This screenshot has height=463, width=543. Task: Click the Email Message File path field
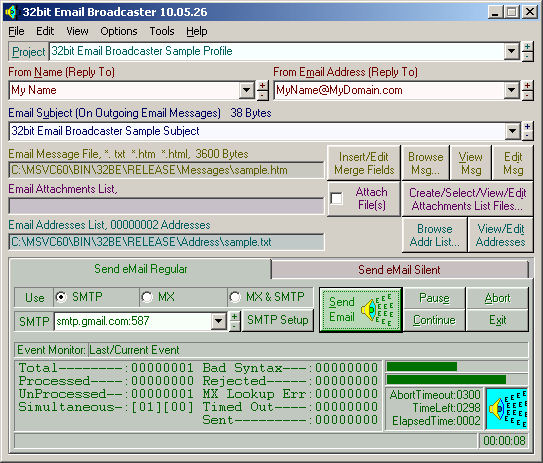[166, 170]
